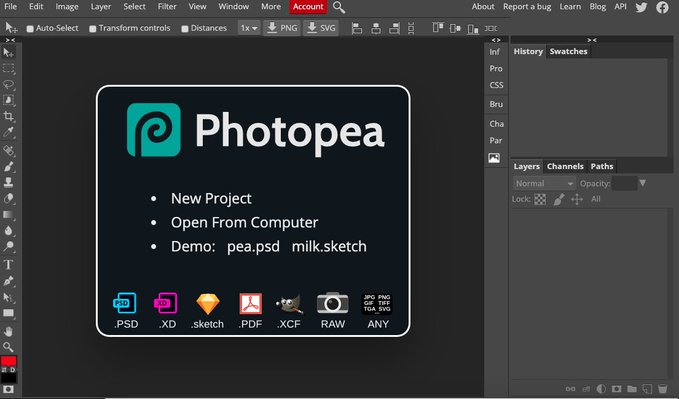Screen dimensions: 679x399
Task: Click the link layers icon
Action: point(570,389)
